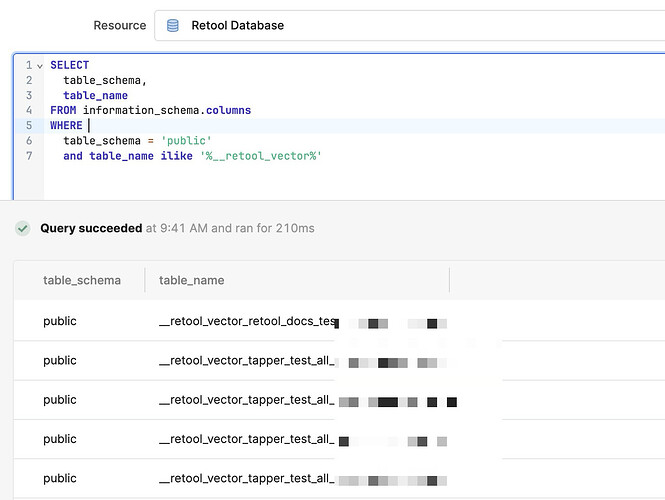Click line number 7 in the gutter
Screen dimensions: 665x500
(x=29, y=156)
